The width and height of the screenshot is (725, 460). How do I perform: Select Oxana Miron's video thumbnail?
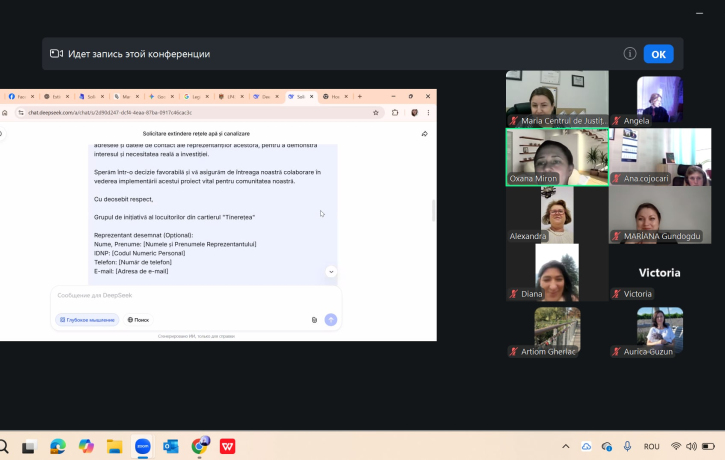[x=556, y=157]
